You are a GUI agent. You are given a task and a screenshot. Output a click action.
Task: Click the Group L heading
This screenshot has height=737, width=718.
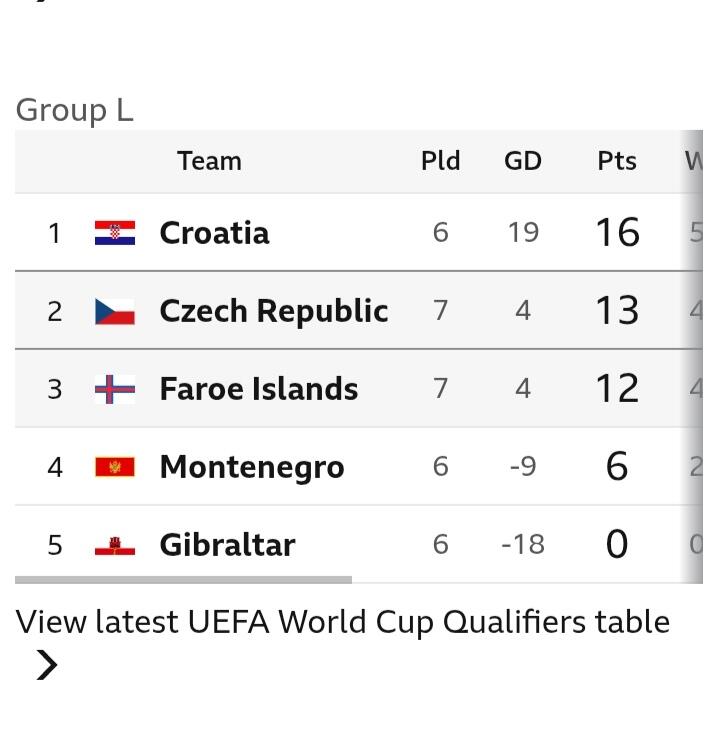tap(74, 110)
